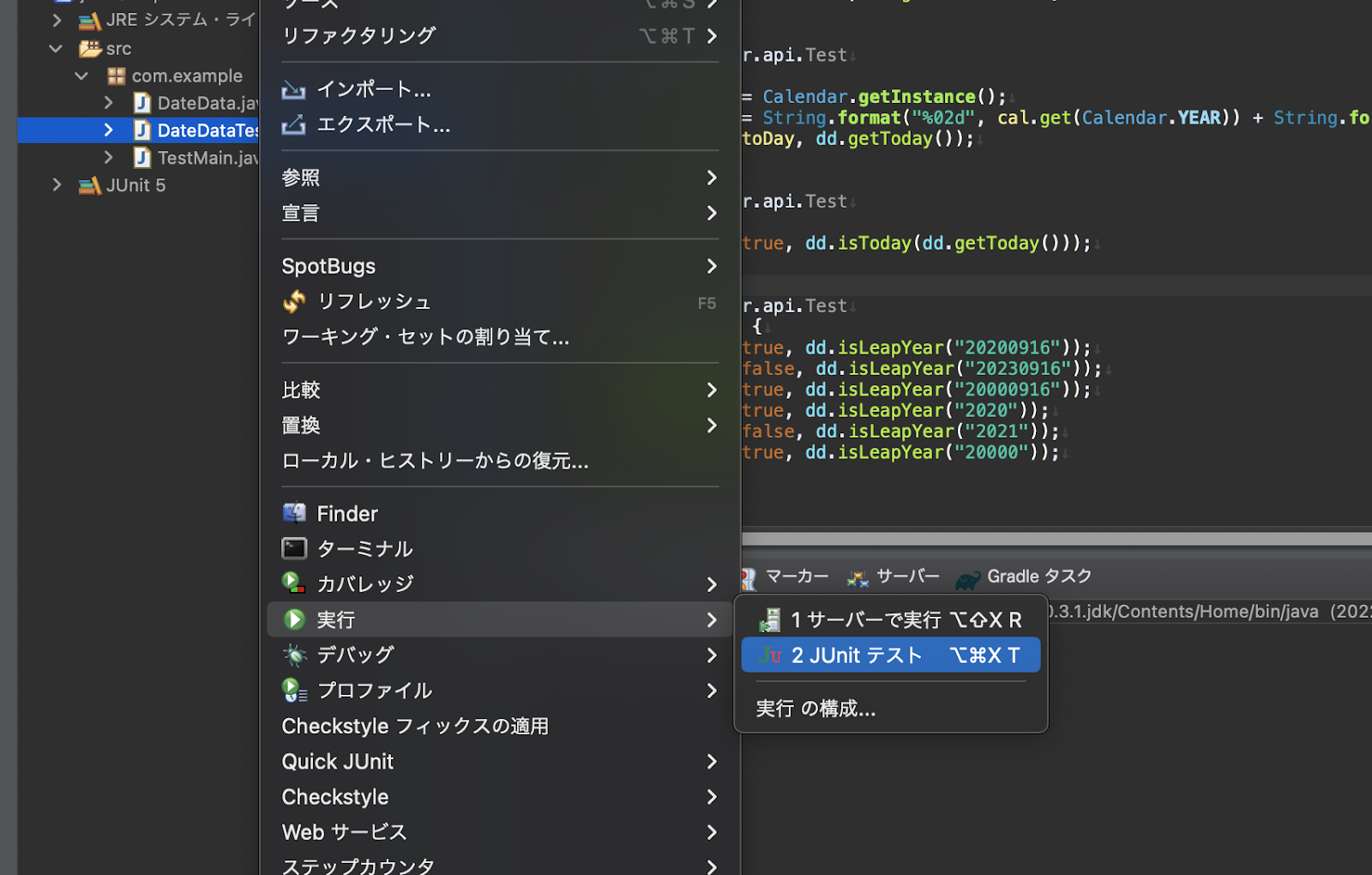
Task: Expand the JUnit 5 library node
Action: point(57,184)
